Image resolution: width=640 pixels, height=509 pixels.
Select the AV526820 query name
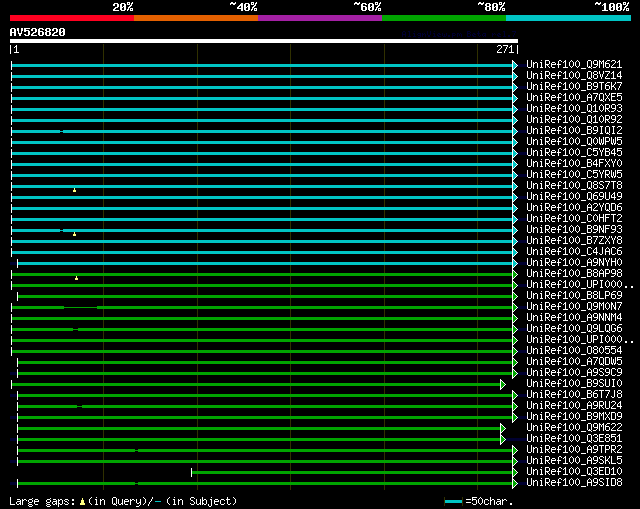[38, 32]
